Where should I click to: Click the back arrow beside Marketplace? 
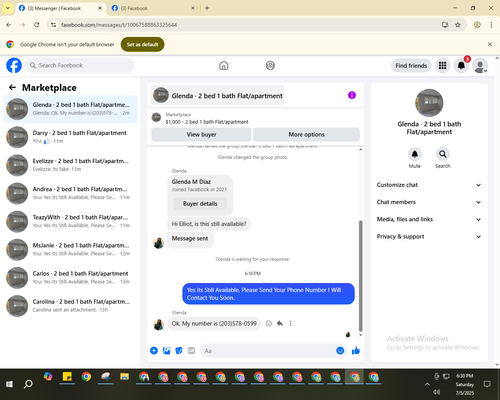(x=12, y=87)
